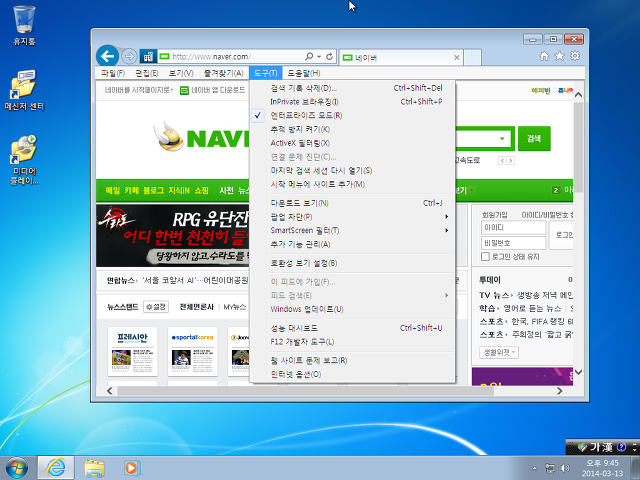Open the 메신저 센터 desktop shortcut

[24, 91]
